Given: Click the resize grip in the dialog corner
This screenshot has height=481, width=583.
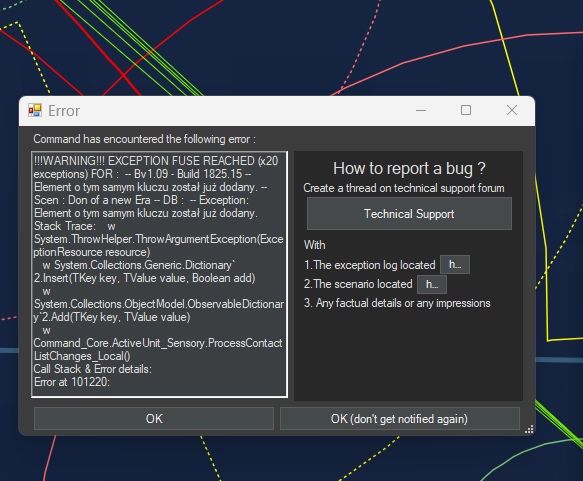Looking at the screenshot, I should click(529, 429).
